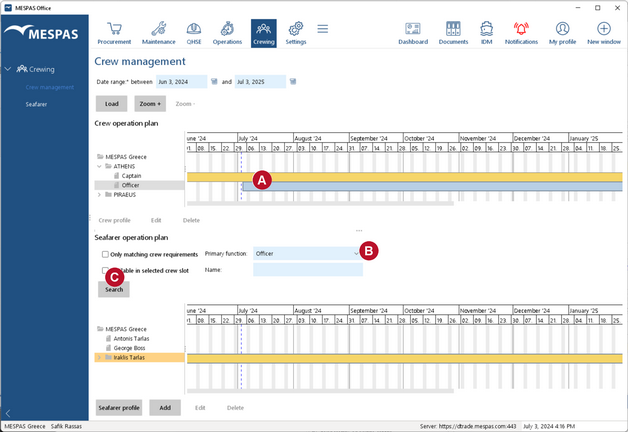Click the MESPAS logo

click(x=42, y=32)
